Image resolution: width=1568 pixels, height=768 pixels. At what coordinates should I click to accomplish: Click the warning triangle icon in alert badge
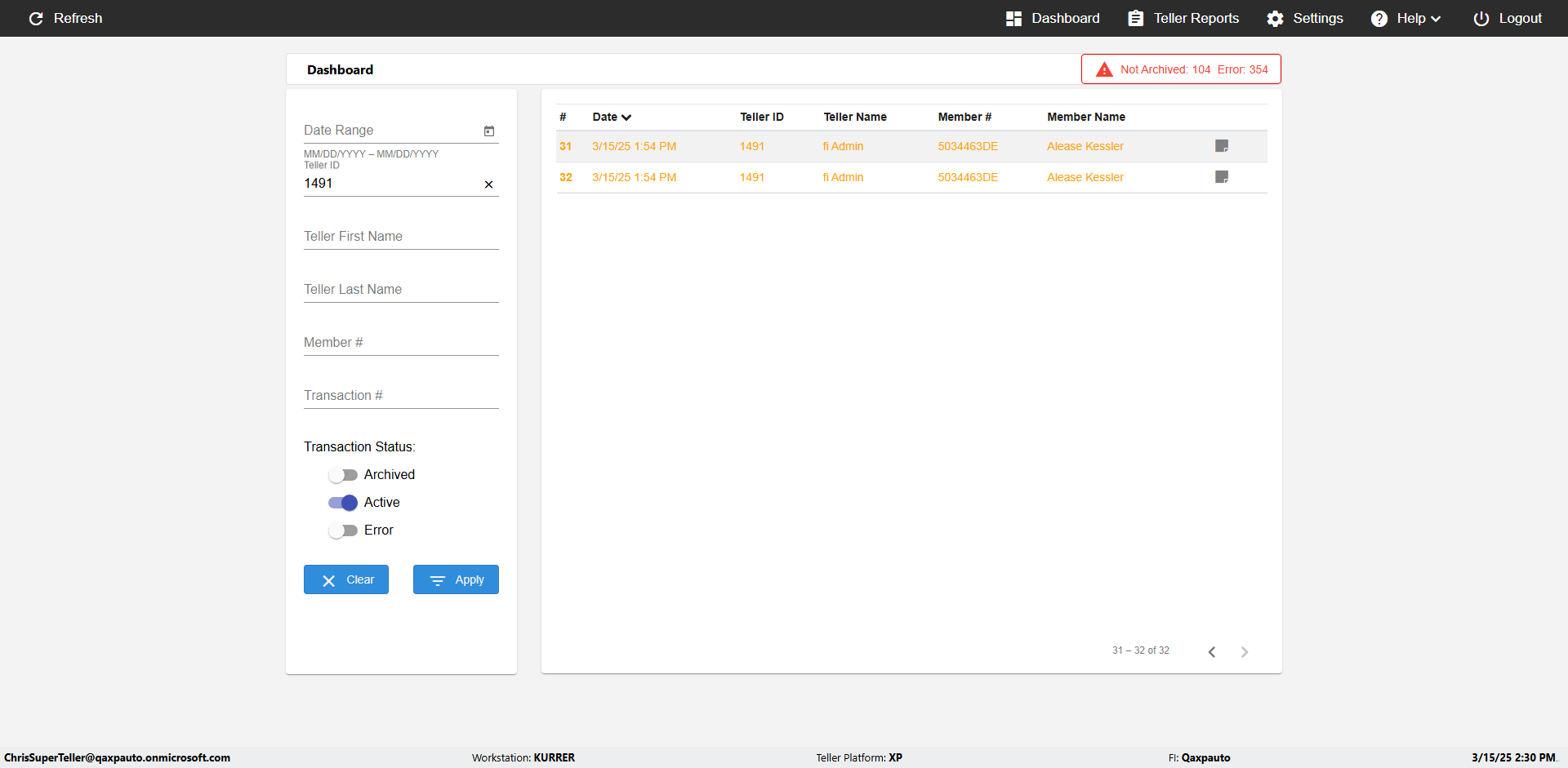coord(1104,69)
